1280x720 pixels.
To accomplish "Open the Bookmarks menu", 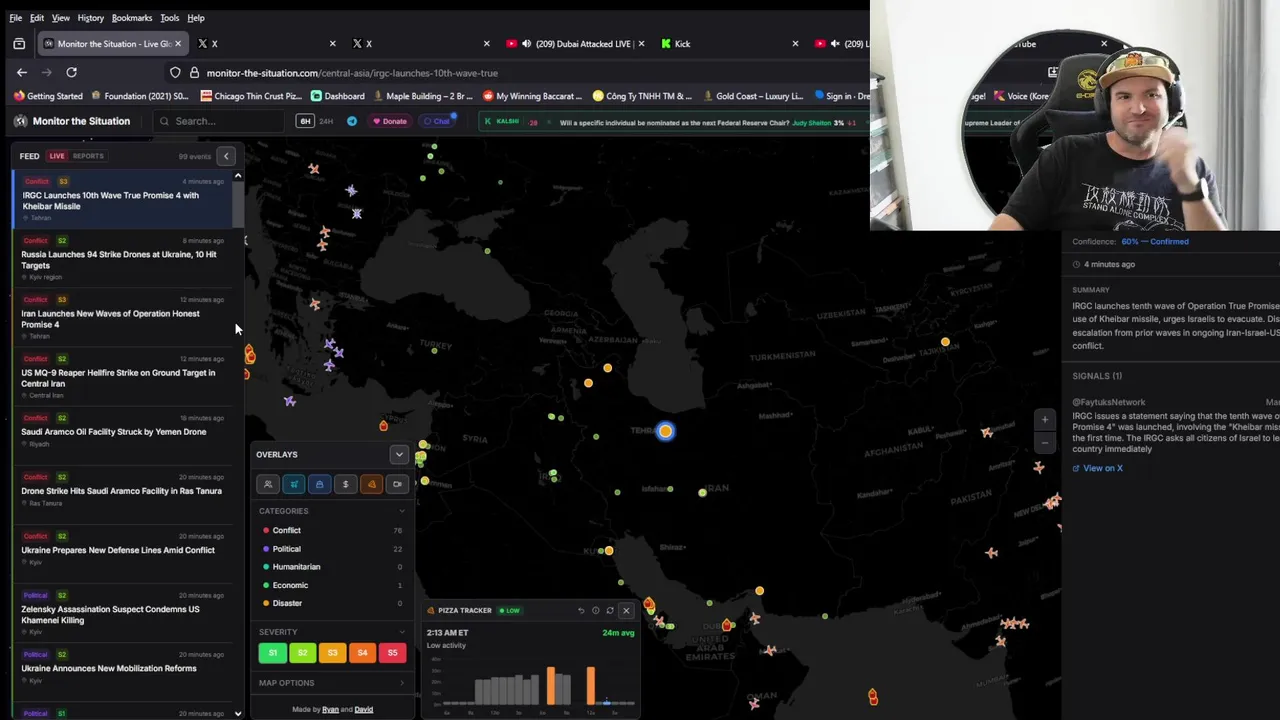I will (132, 18).
